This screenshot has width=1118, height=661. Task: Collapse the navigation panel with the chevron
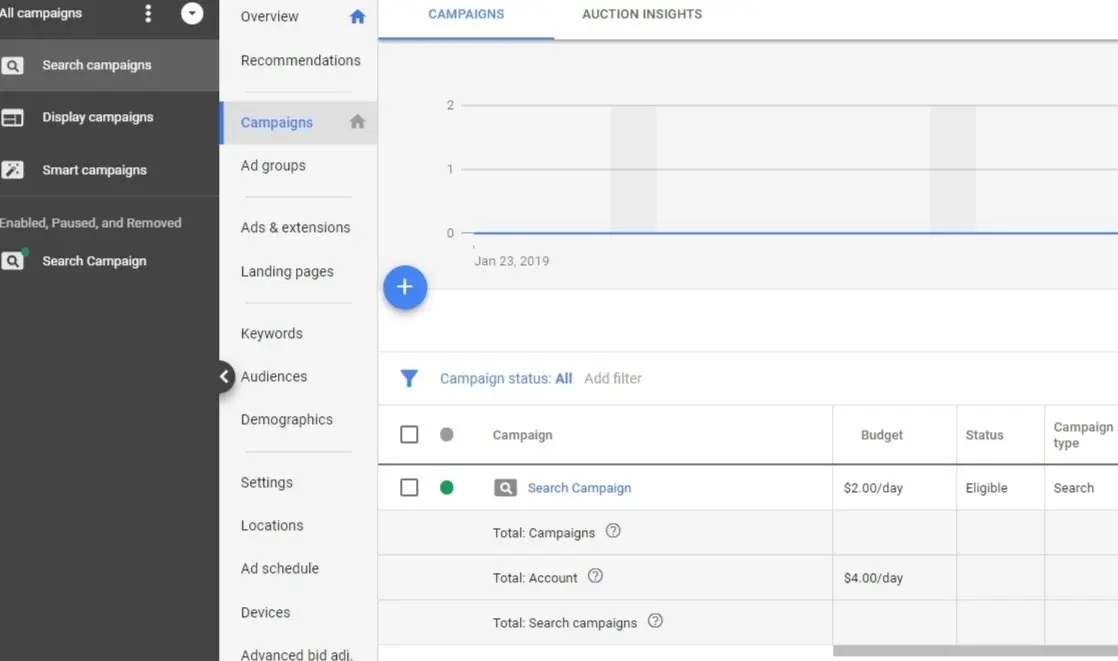pos(224,376)
